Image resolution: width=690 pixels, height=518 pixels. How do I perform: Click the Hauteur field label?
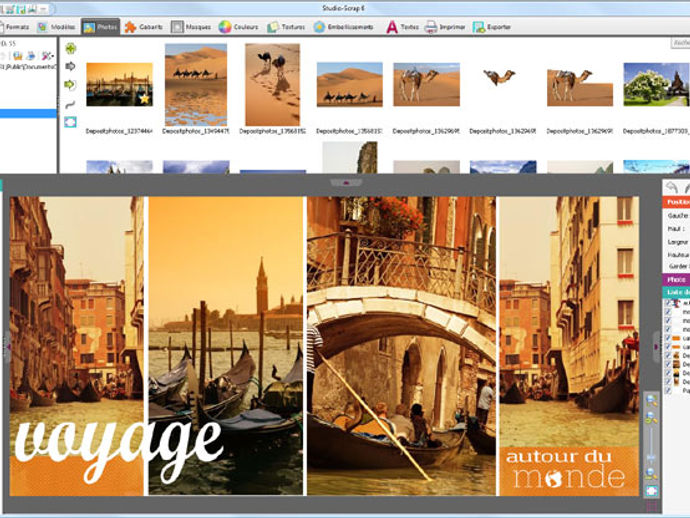coord(678,255)
